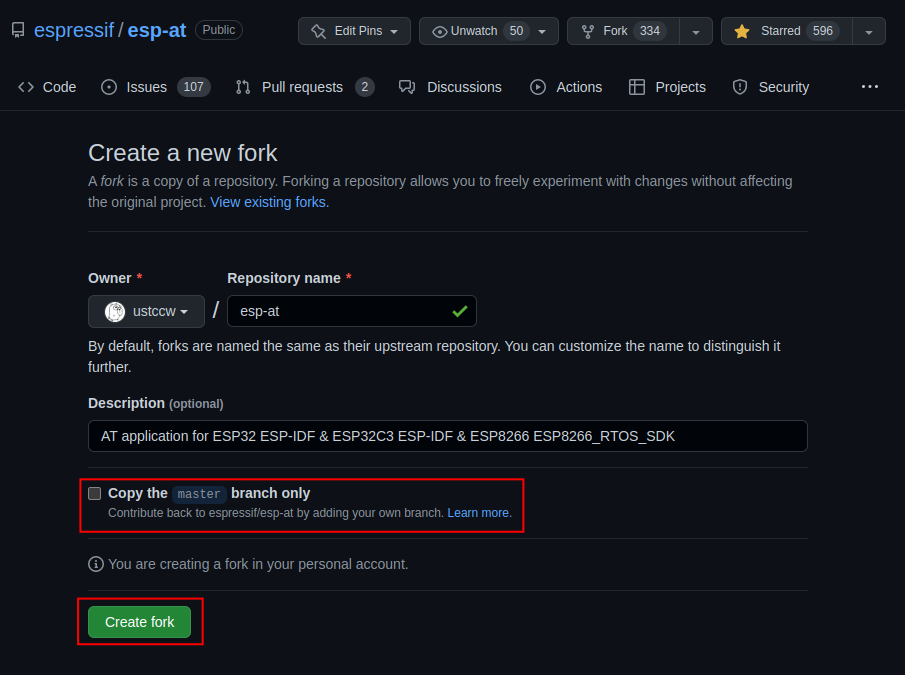This screenshot has width=905, height=675.
Task: Click the star icon on Starred button
Action: click(740, 30)
